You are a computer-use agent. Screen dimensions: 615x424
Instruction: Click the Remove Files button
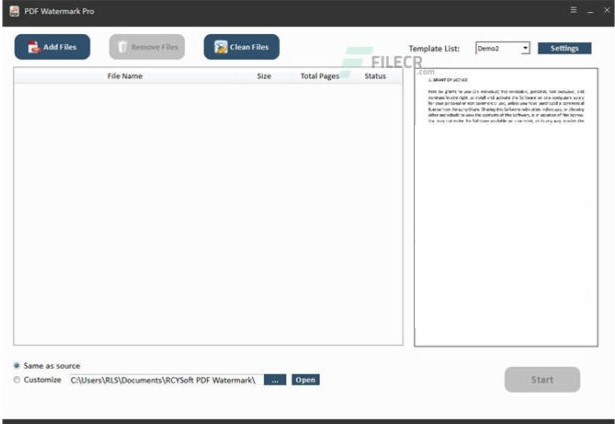(147, 47)
